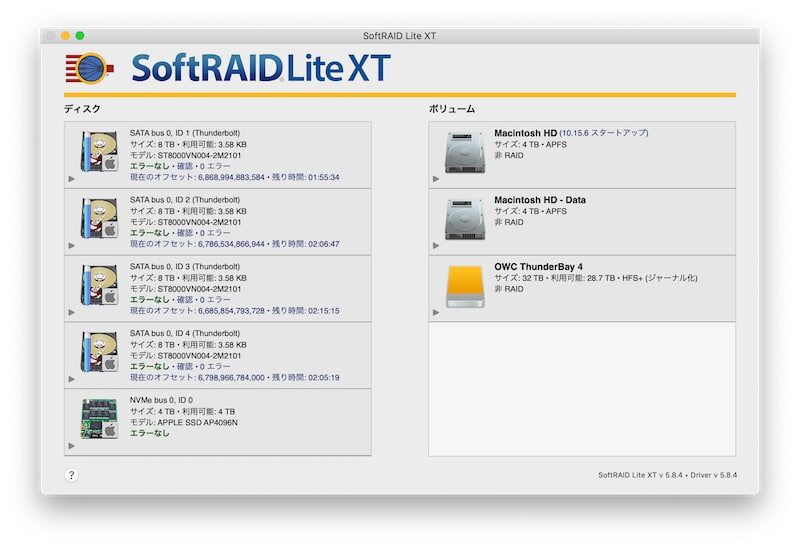
Task: Click the 'ボリューム' section heading
Action: click(452, 109)
